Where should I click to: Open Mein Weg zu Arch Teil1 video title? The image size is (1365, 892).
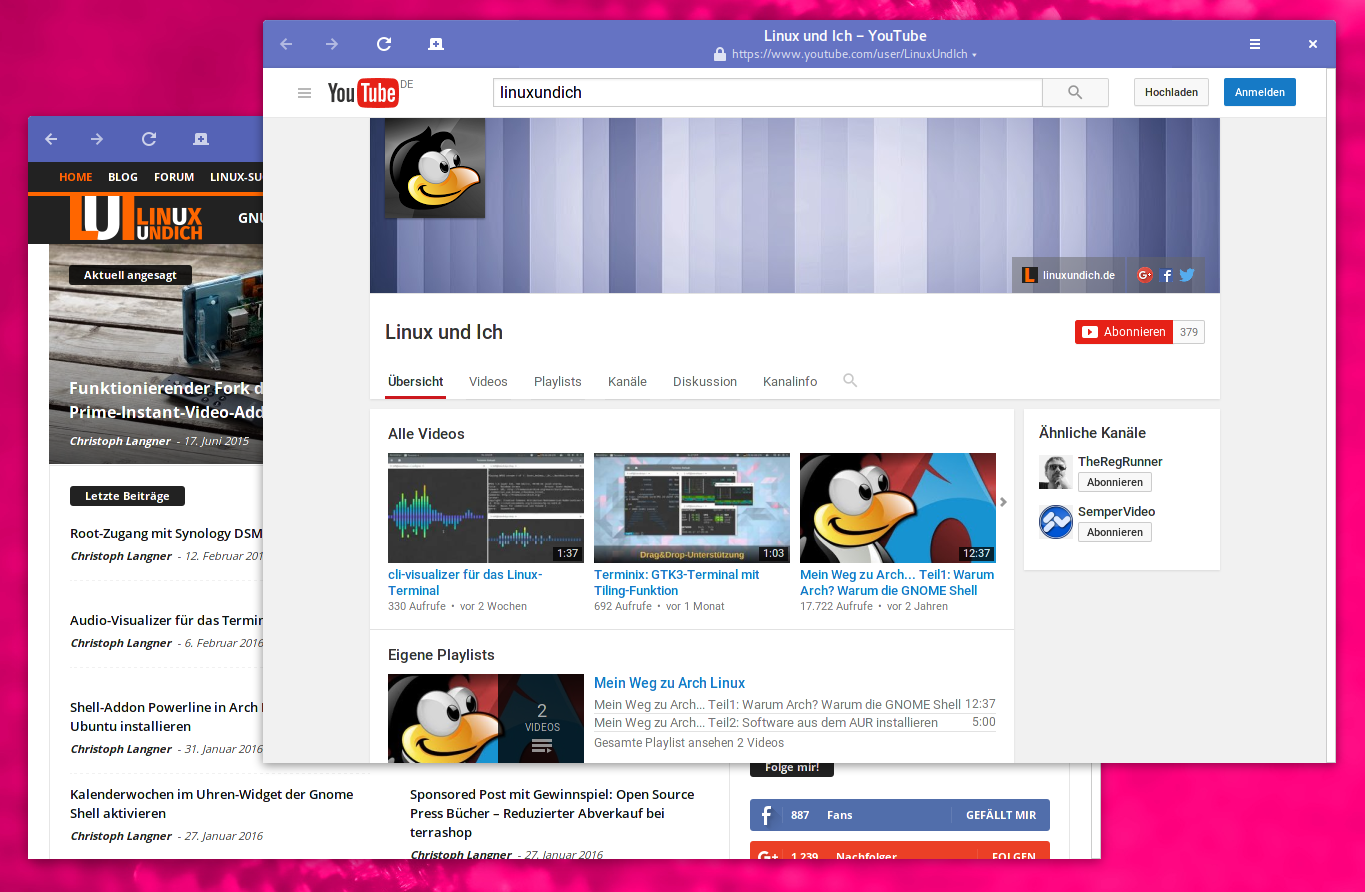[897, 582]
